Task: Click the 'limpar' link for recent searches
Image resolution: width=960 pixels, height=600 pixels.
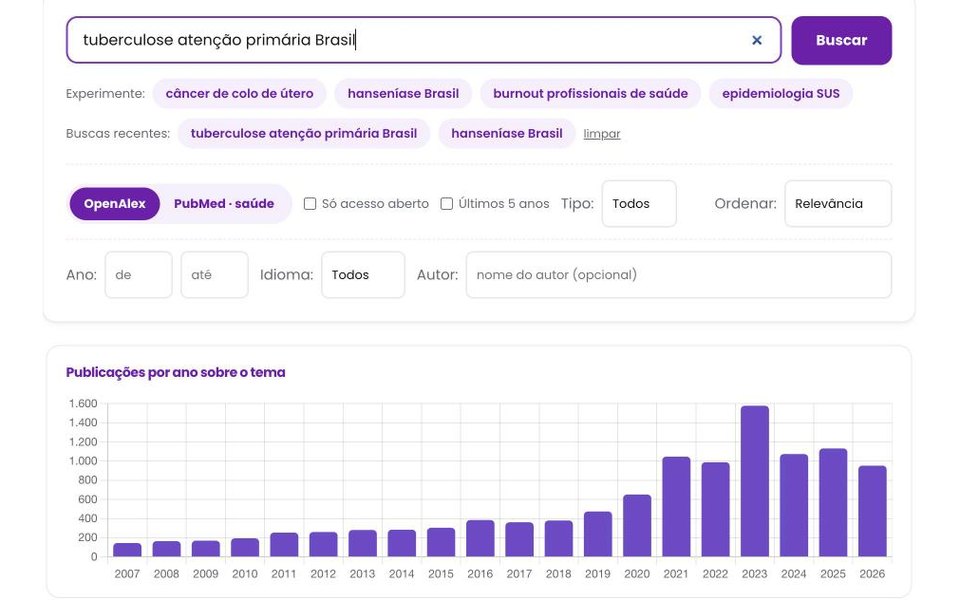Action: click(602, 134)
